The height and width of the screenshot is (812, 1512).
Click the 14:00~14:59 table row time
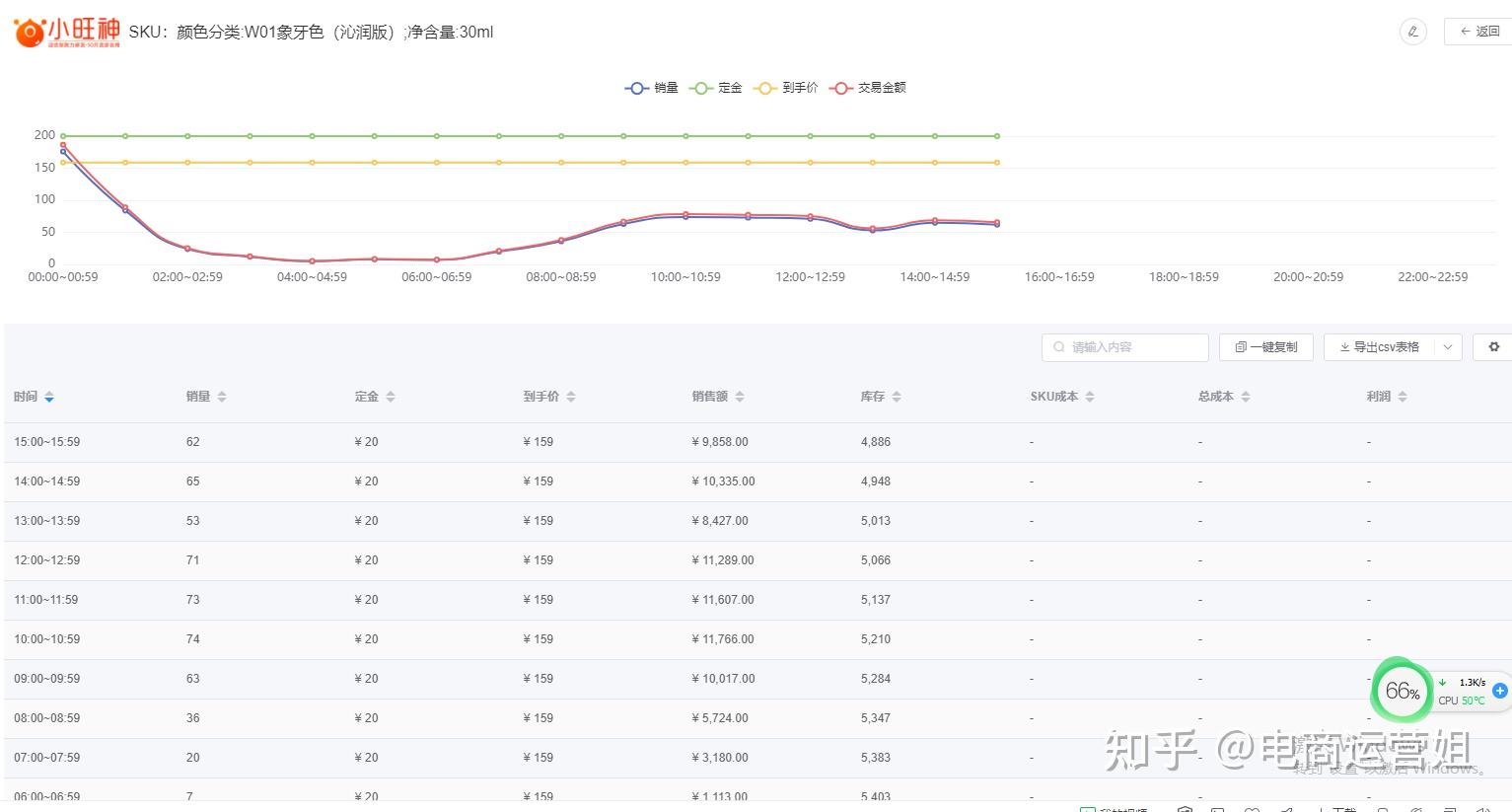pyautogui.click(x=47, y=481)
